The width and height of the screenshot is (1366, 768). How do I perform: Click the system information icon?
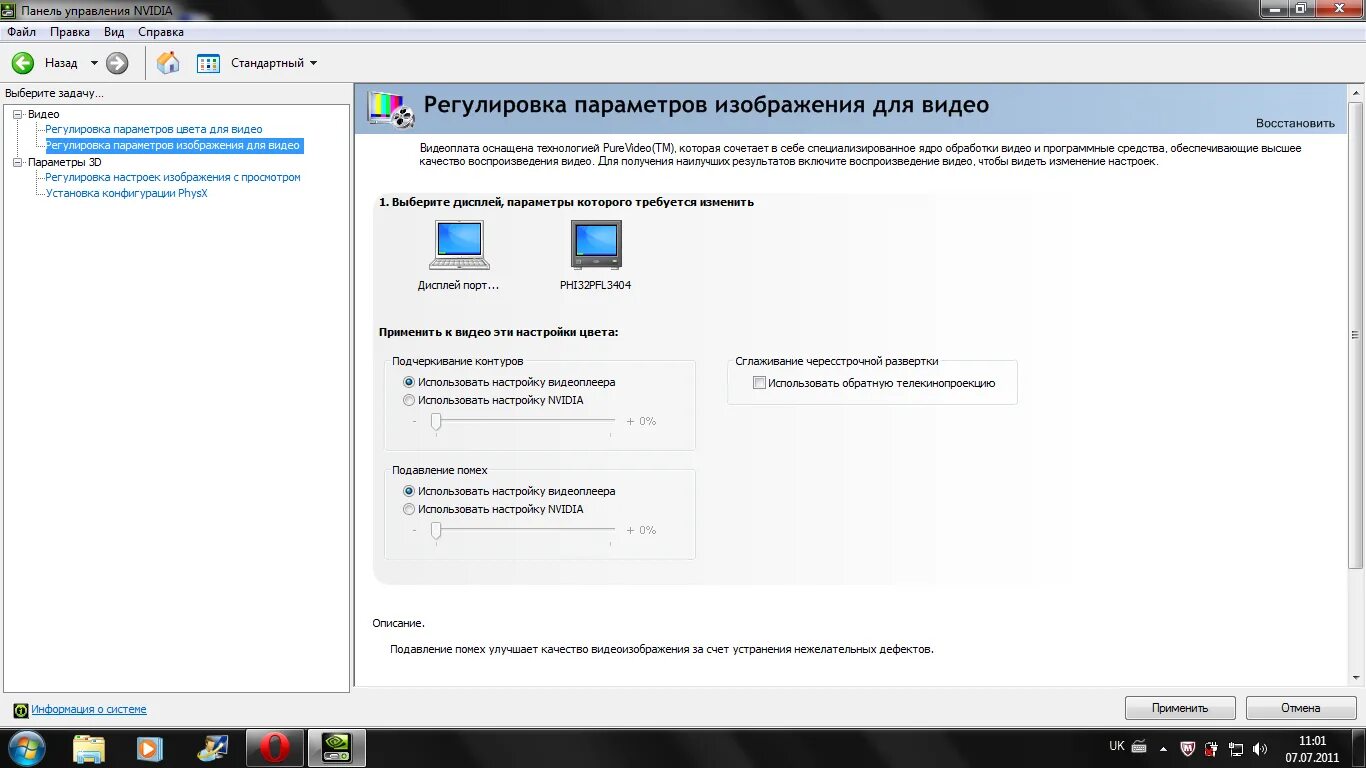click(20, 710)
